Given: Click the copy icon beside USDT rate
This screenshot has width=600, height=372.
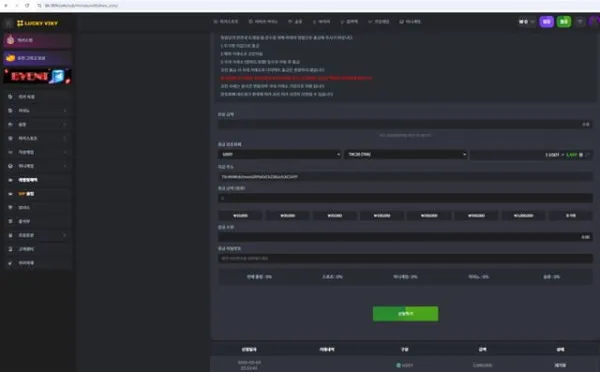Looking at the screenshot, I should [581, 155].
